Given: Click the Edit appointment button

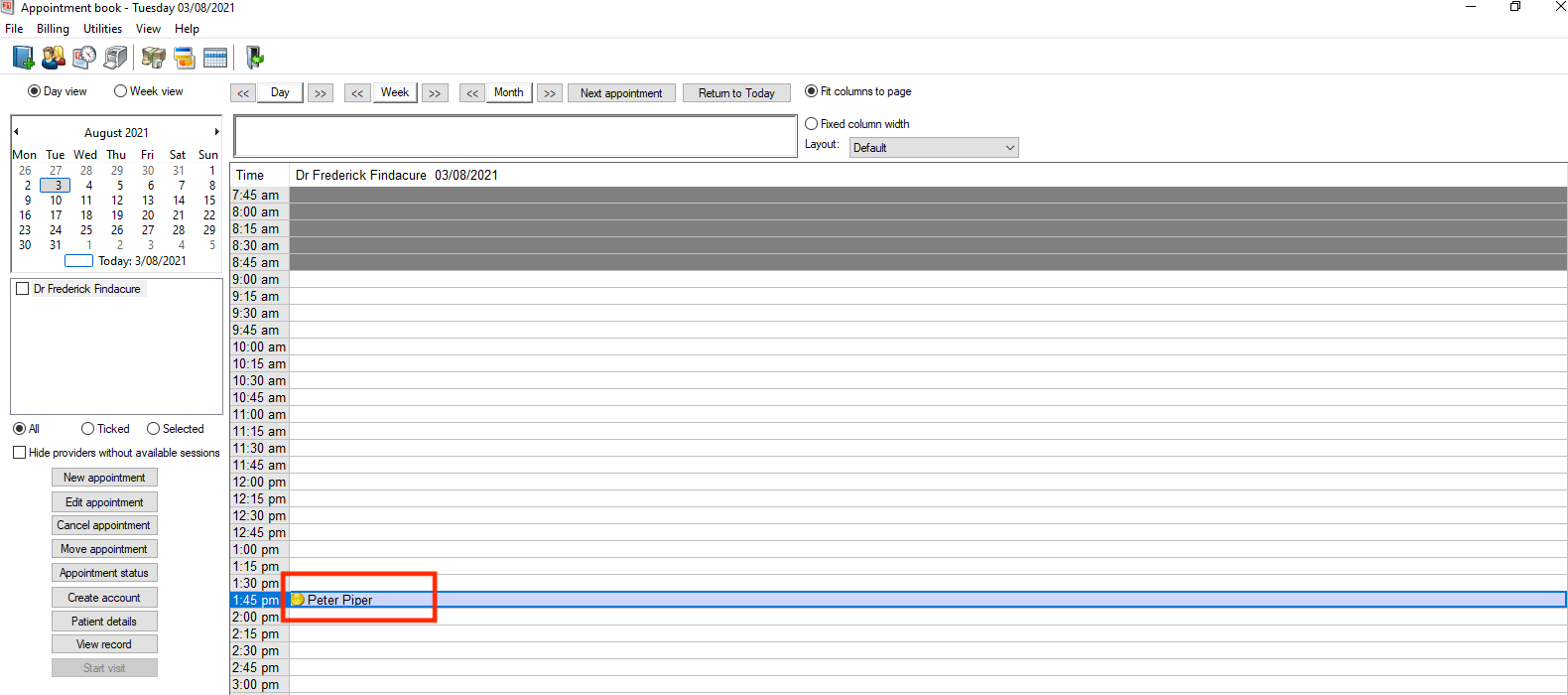Looking at the screenshot, I should pyautogui.click(x=104, y=502).
